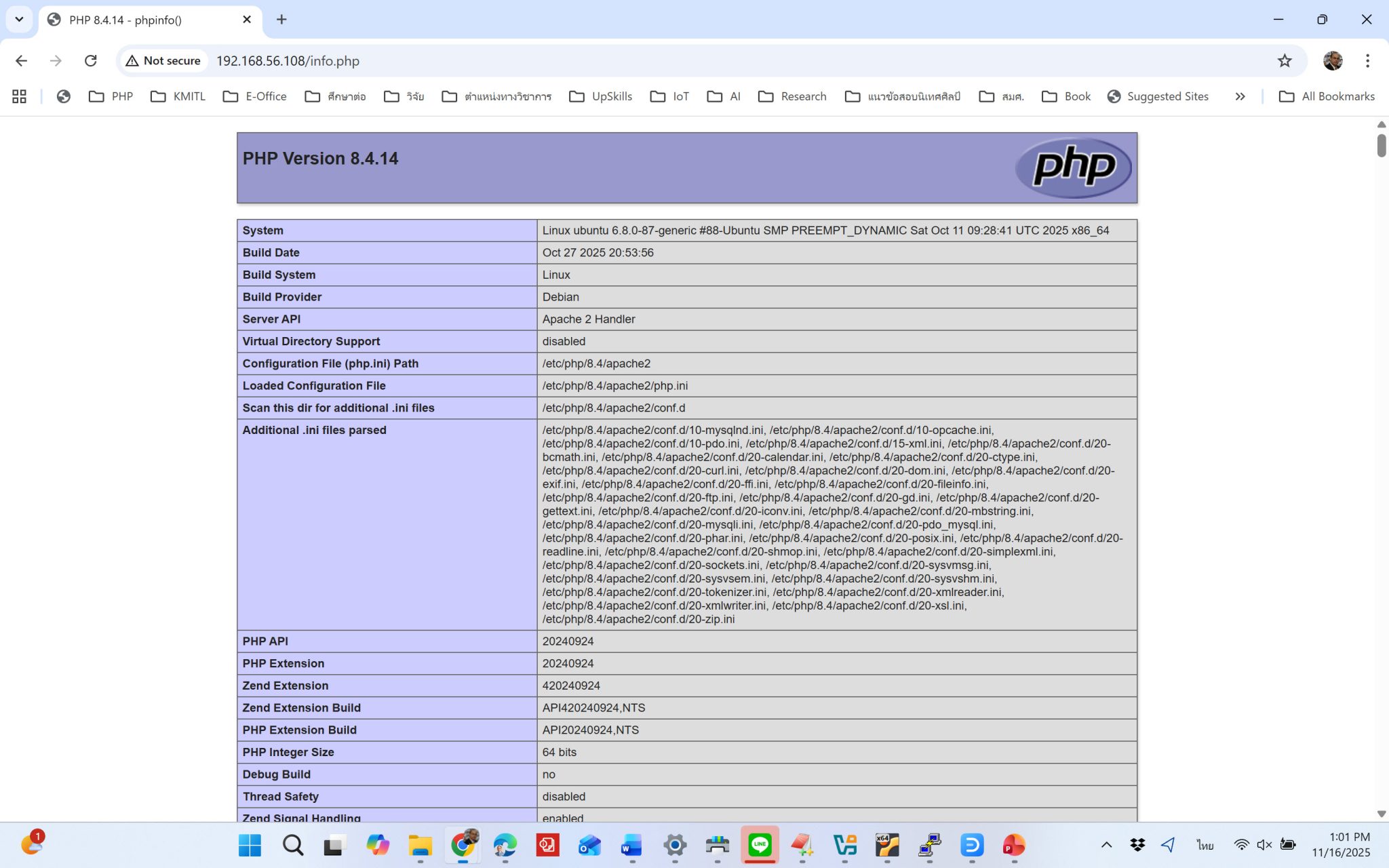Screen dimensions: 1389x868
Task: Open LINE from the taskbar
Action: [x=760, y=845]
